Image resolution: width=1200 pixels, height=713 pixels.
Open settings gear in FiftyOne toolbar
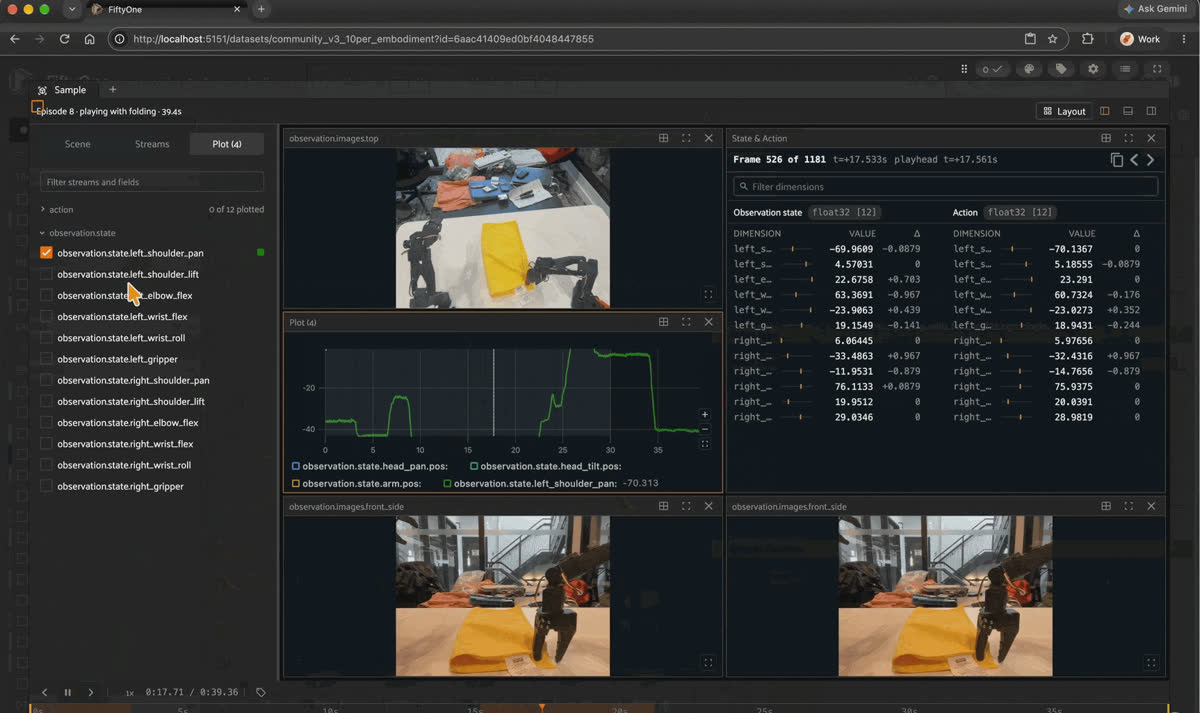pyautogui.click(x=1093, y=69)
